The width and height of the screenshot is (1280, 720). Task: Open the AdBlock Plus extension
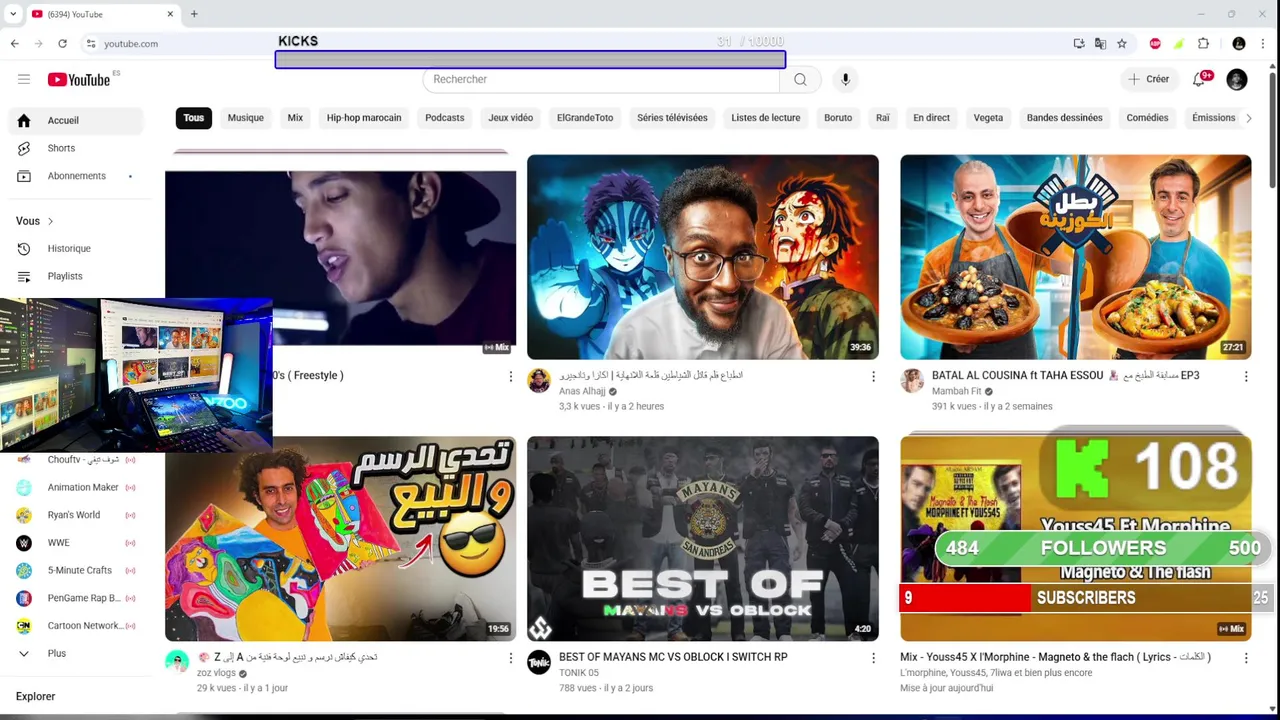pos(1155,43)
